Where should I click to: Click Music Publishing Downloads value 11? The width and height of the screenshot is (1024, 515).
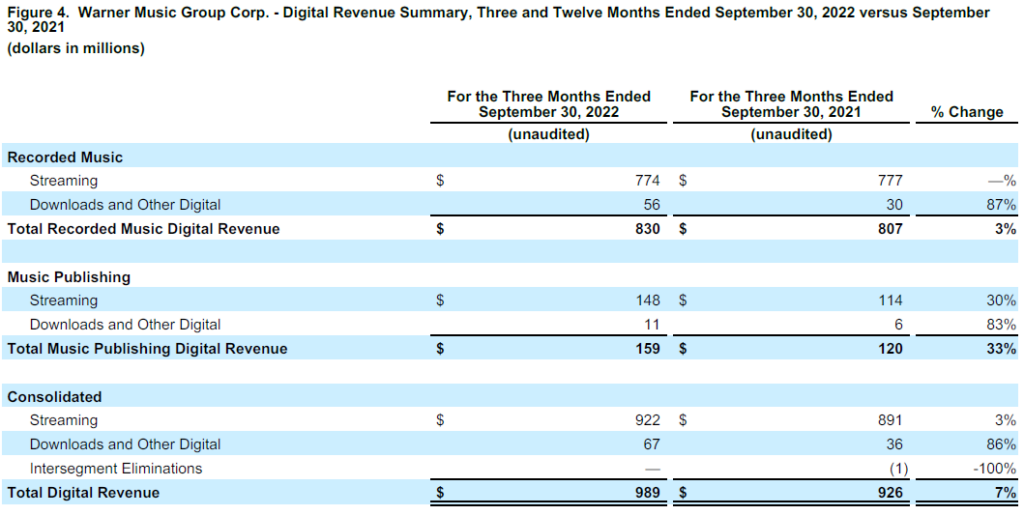coord(651,325)
